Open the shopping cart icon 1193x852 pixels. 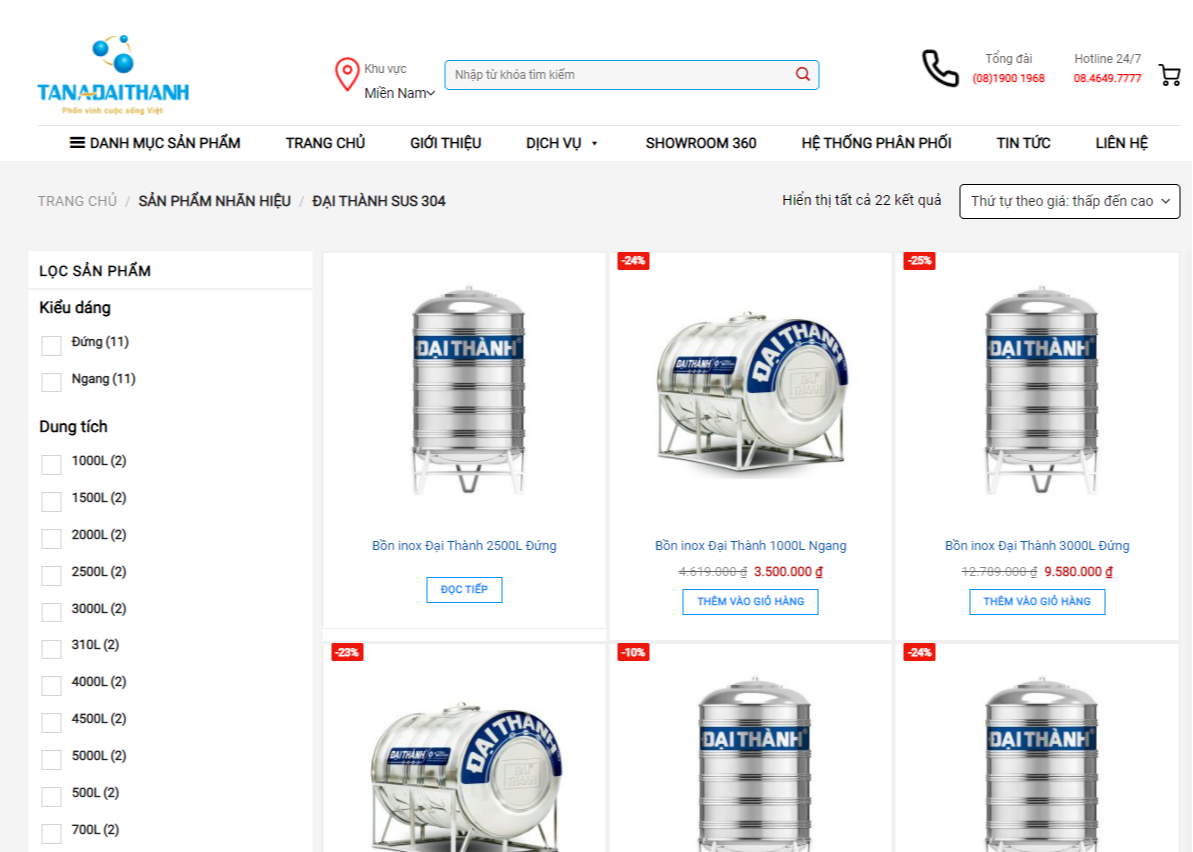pos(1169,75)
